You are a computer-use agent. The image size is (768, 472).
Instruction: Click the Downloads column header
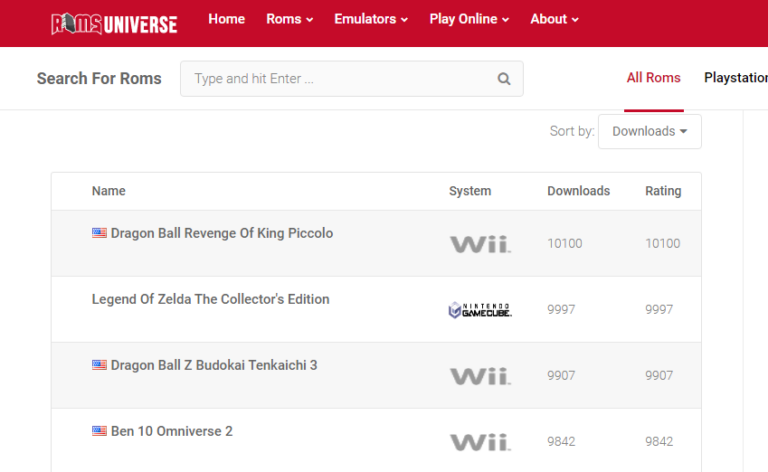[578, 191]
